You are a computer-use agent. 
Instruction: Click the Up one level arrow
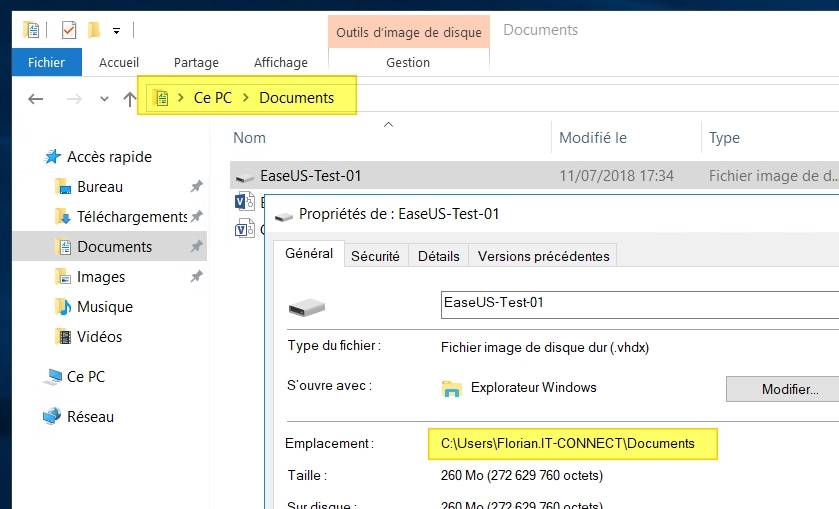click(129, 98)
